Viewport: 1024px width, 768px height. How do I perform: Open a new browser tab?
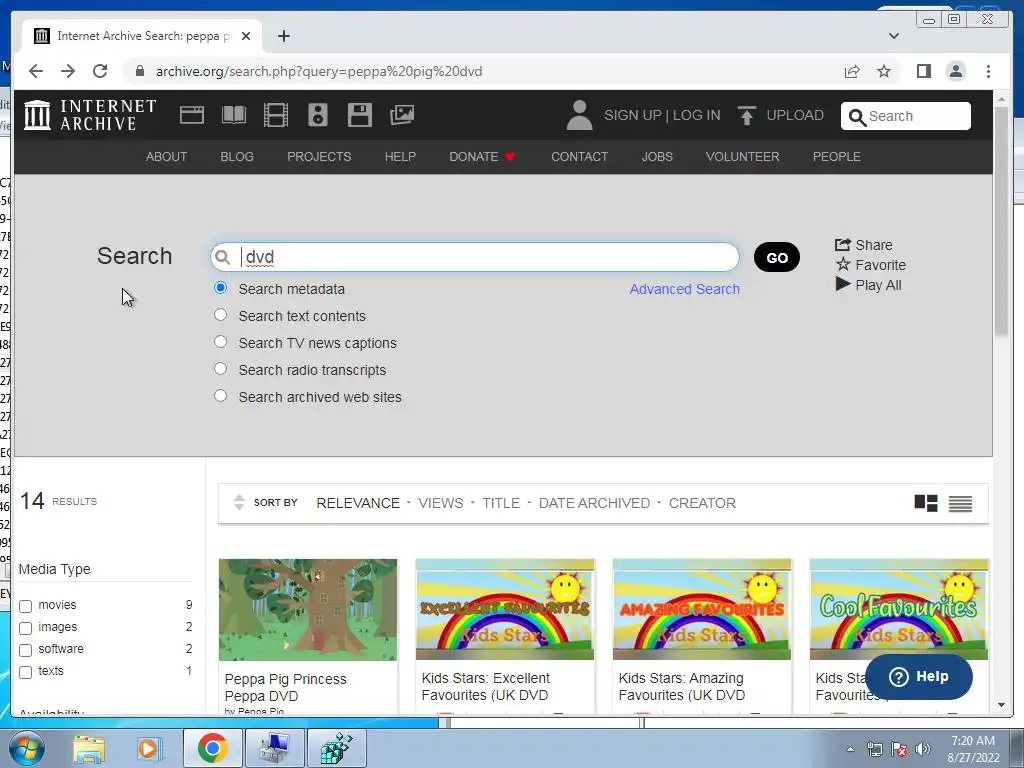click(283, 36)
